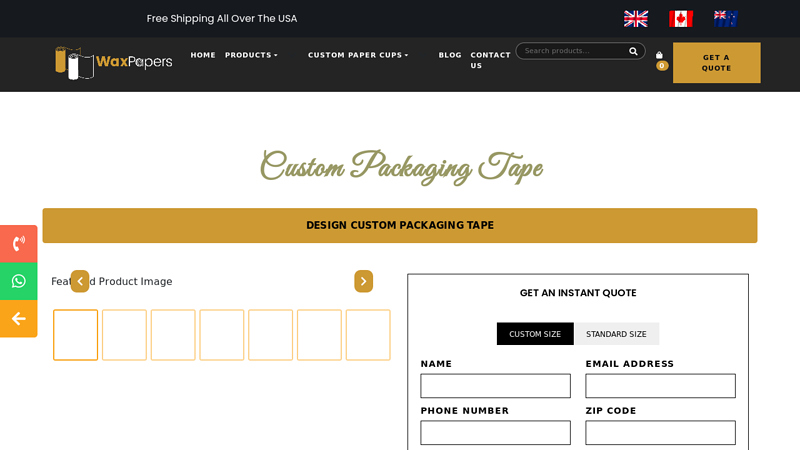
Task: Select the fifth product thumbnail
Action: pyautogui.click(x=270, y=335)
